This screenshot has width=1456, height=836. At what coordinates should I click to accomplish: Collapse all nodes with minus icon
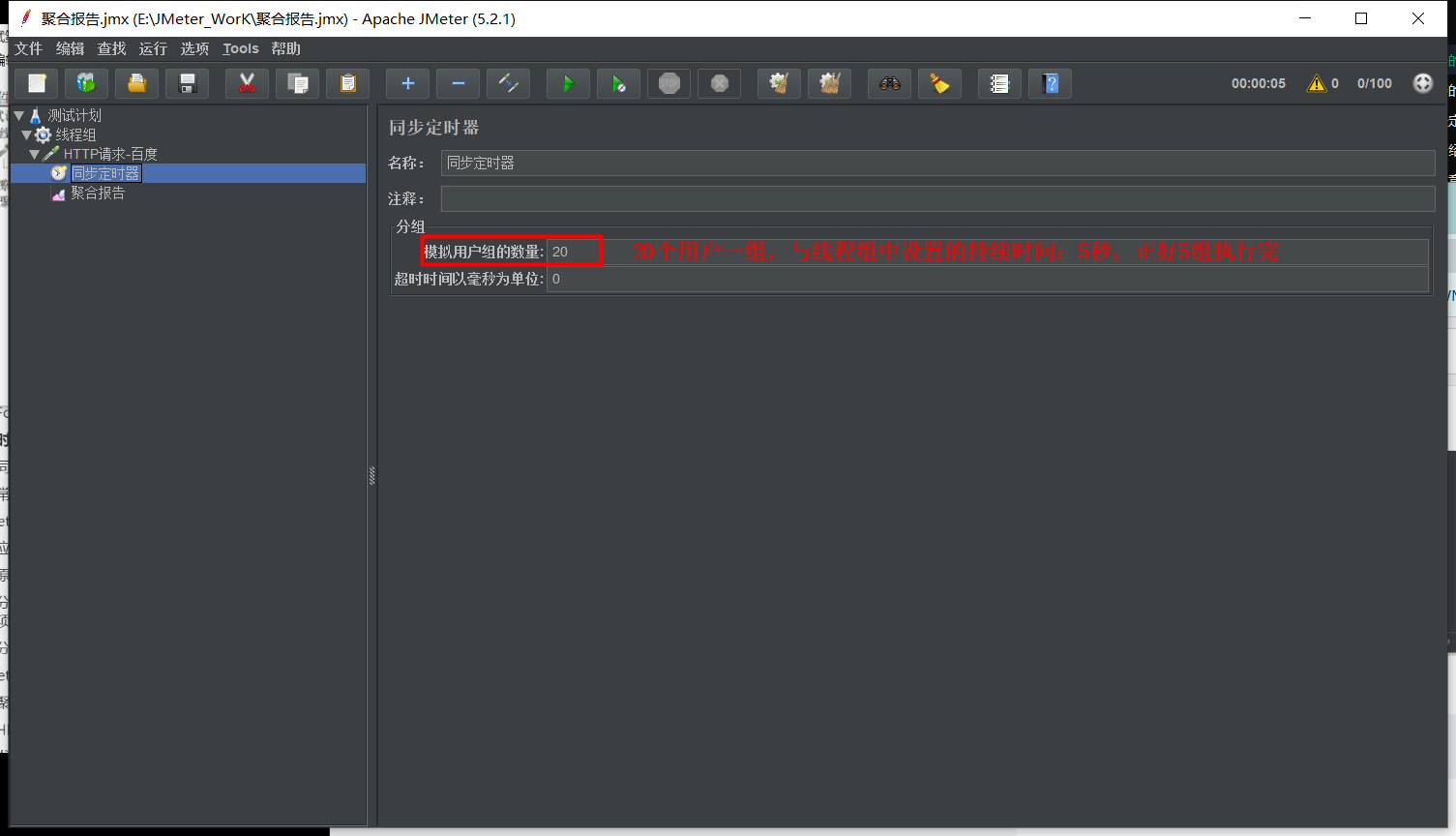coord(458,83)
